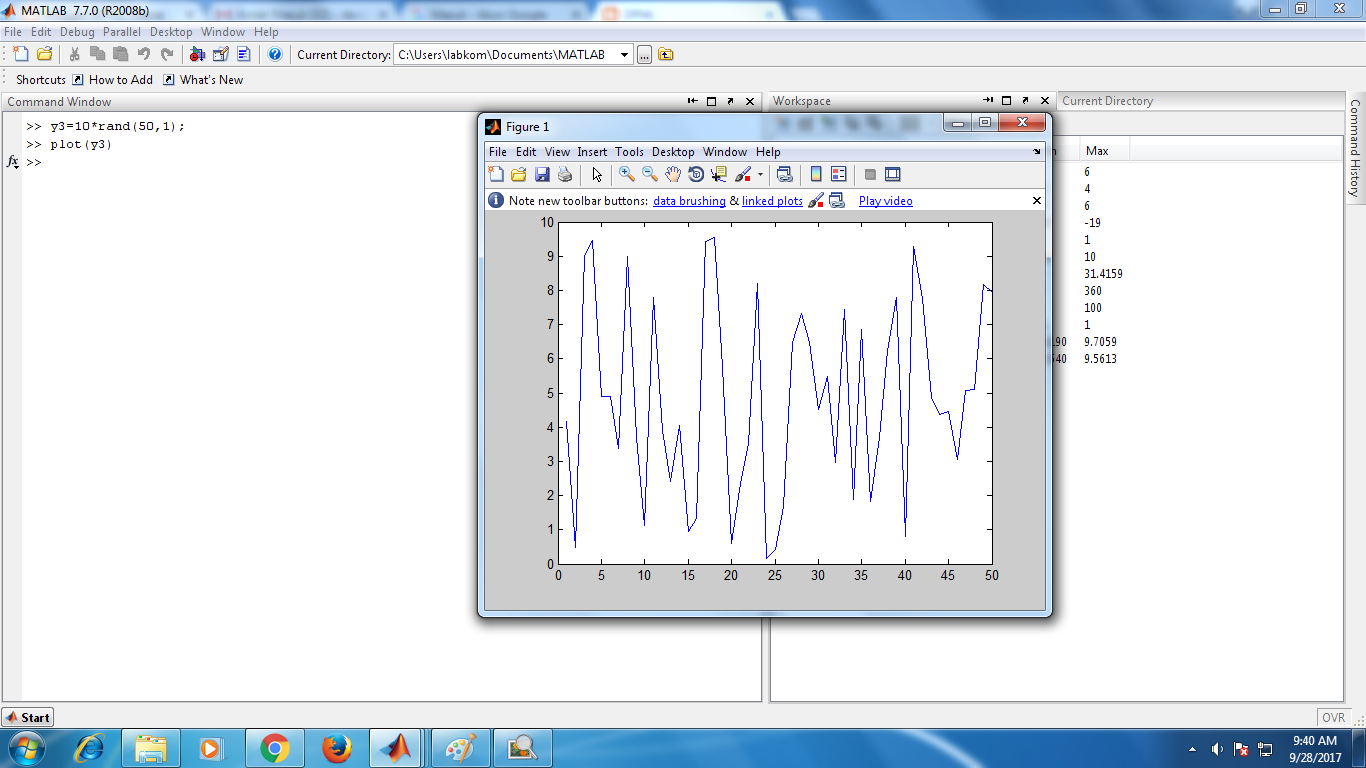Follow the Play video link
Viewport: 1366px width, 768px height.
tap(884, 200)
